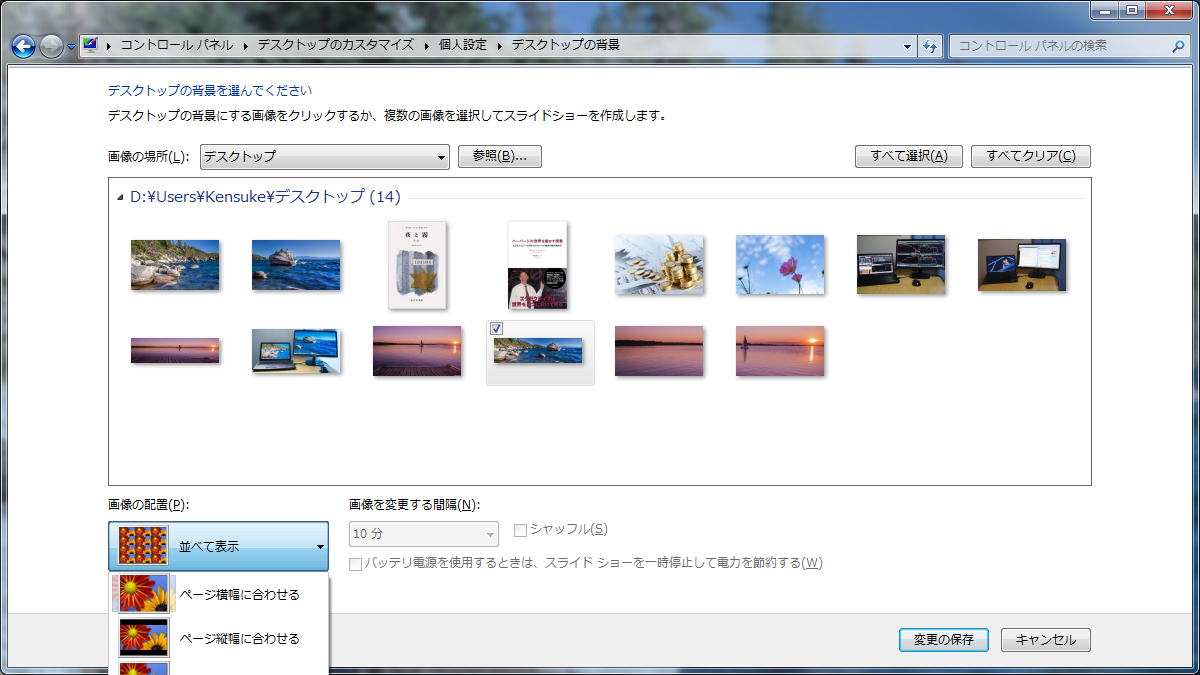Select the sailboat silhouette sunset thumbnail

[780, 351]
